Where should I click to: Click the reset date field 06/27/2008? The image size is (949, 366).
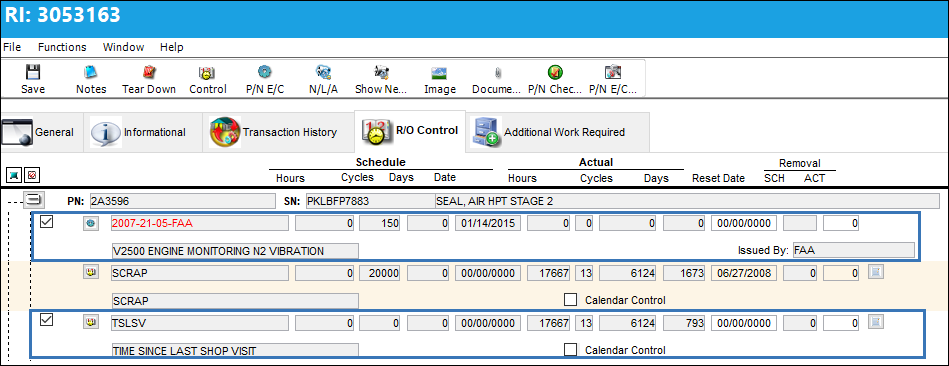pos(744,273)
